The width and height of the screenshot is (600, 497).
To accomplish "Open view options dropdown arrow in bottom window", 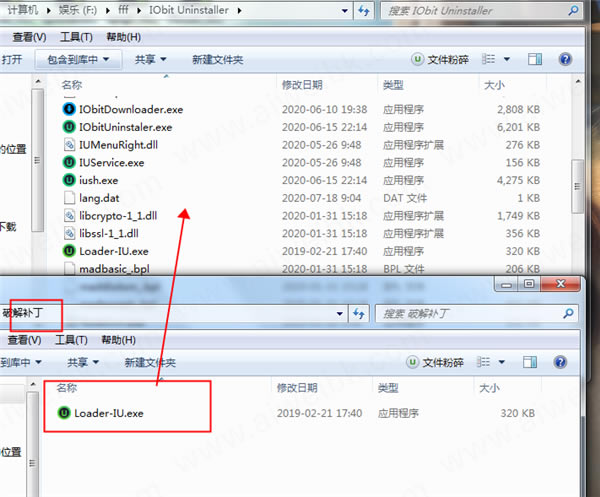I will point(502,362).
